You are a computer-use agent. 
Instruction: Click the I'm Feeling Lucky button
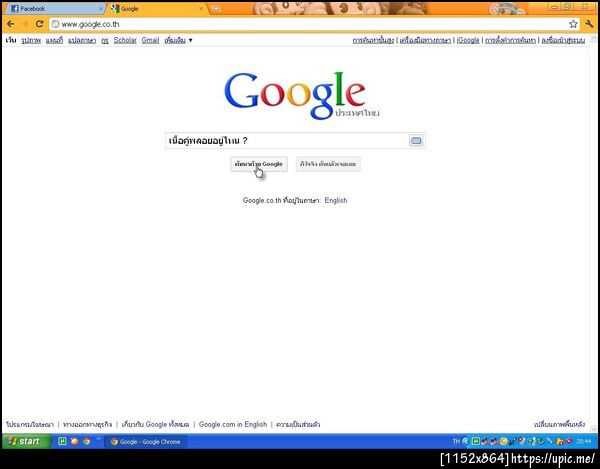click(328, 164)
